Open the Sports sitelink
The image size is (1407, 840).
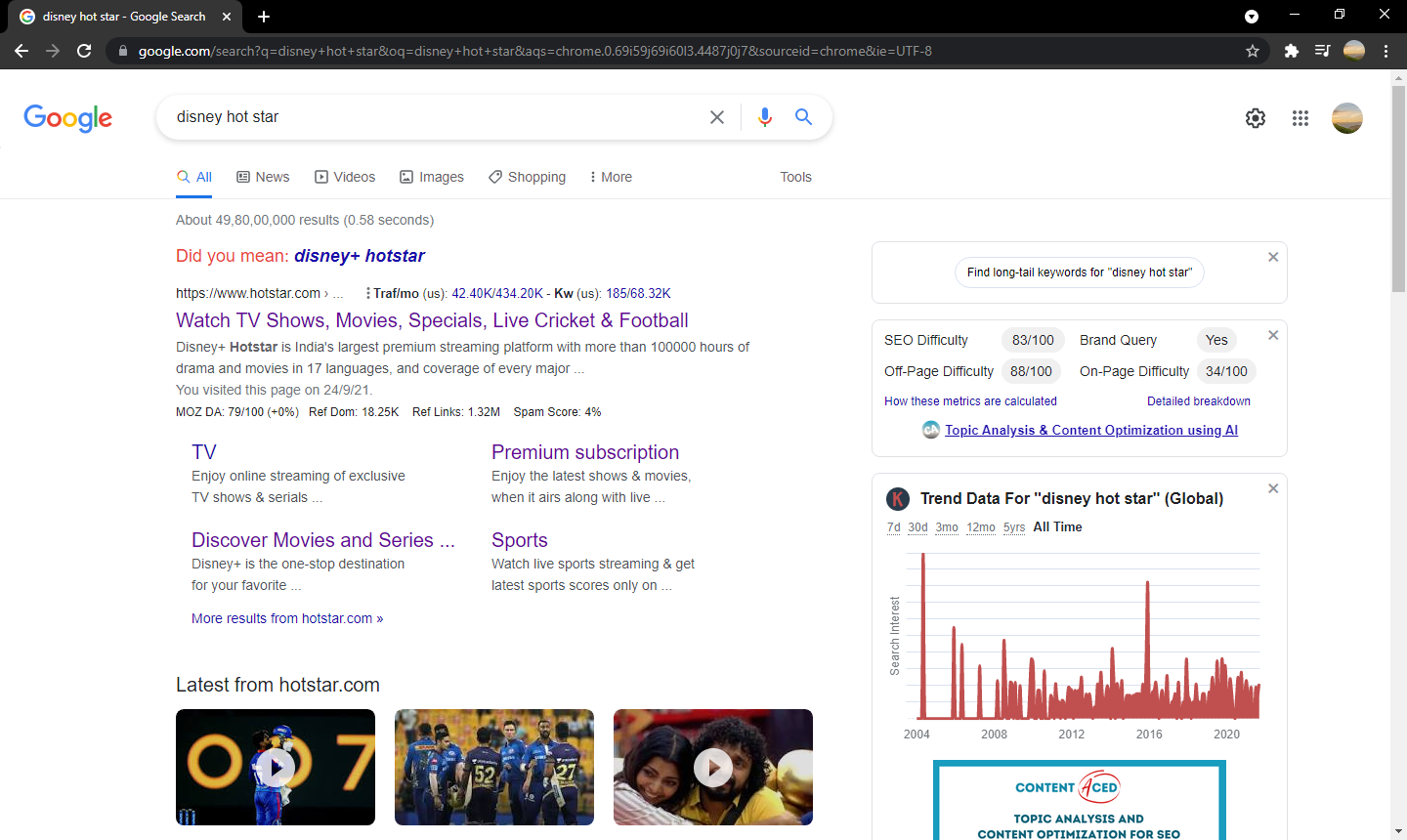(520, 540)
